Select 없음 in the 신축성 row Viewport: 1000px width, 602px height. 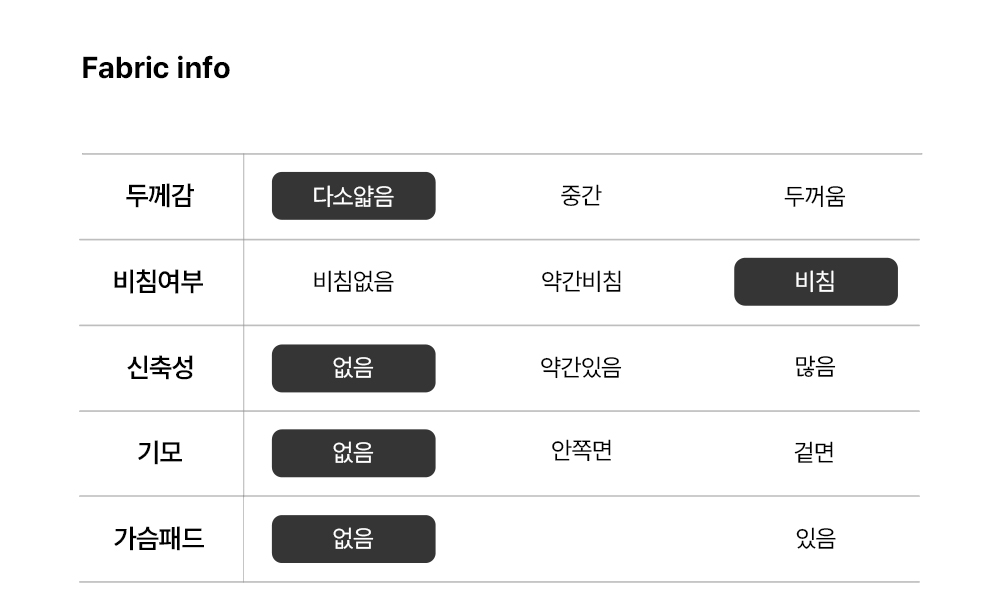353,369
